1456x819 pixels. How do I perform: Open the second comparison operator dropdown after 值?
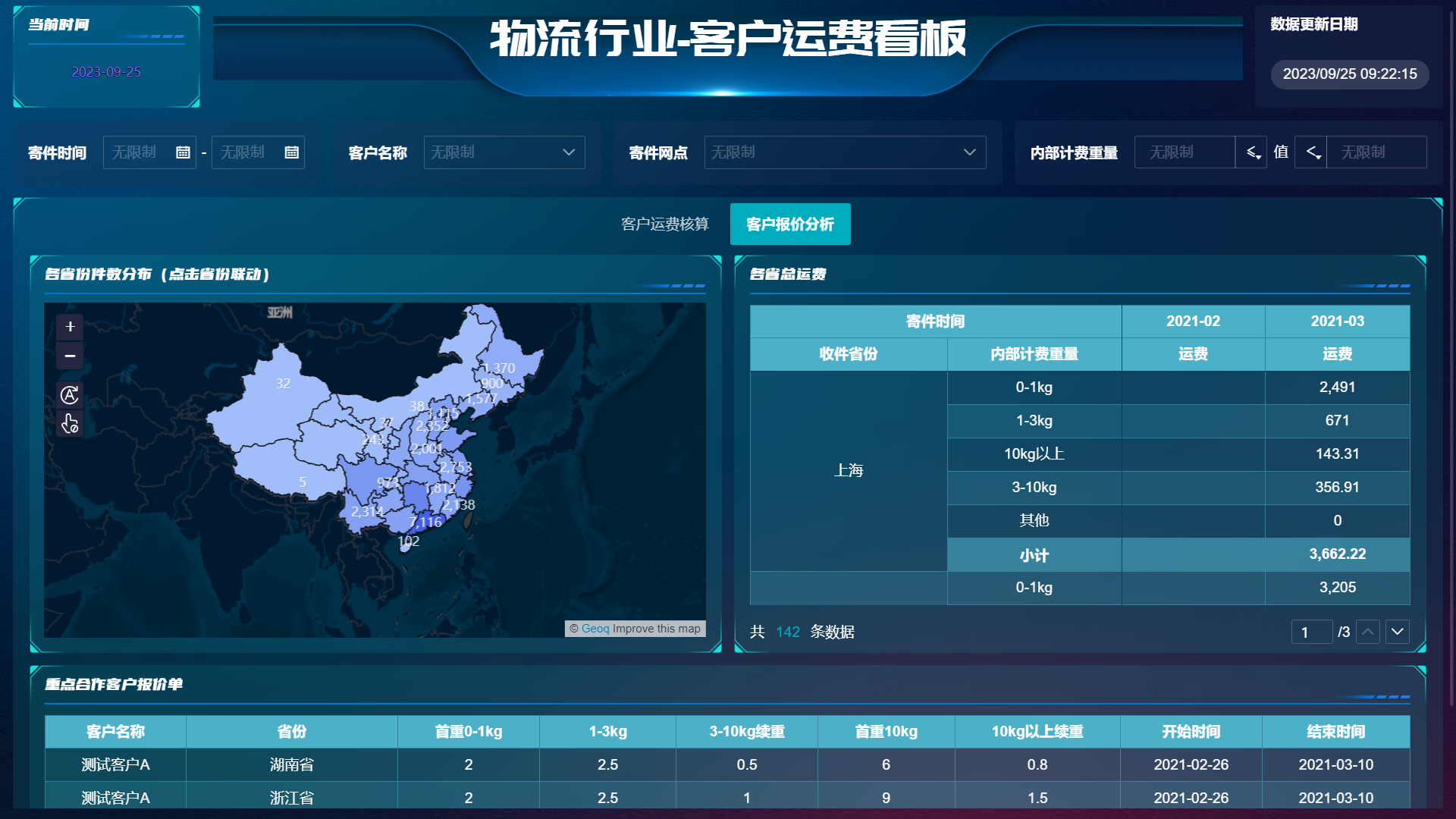(x=1312, y=152)
